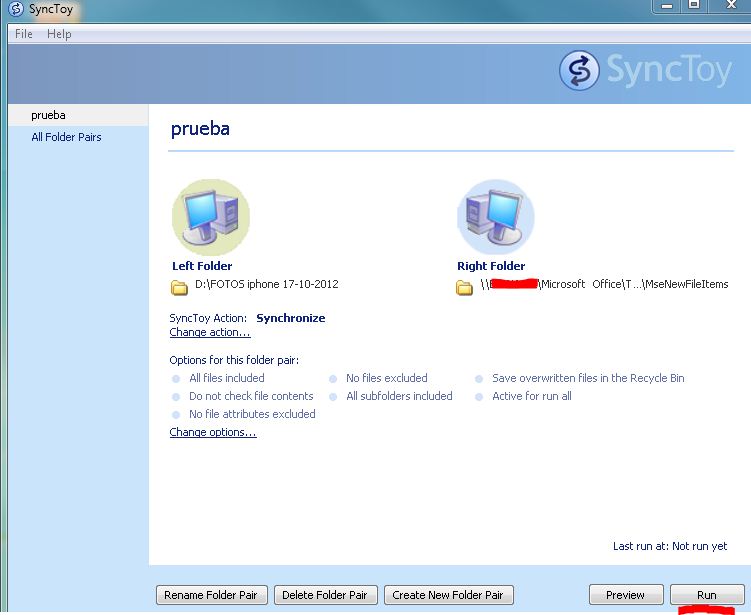The image size is (751, 615).
Task: Click the Change options... link
Action: point(213,432)
